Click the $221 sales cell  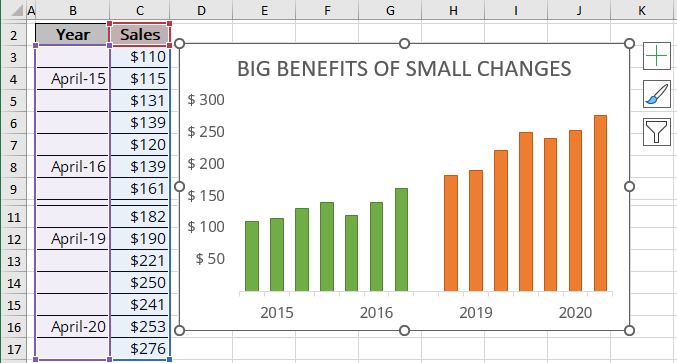[140, 261]
